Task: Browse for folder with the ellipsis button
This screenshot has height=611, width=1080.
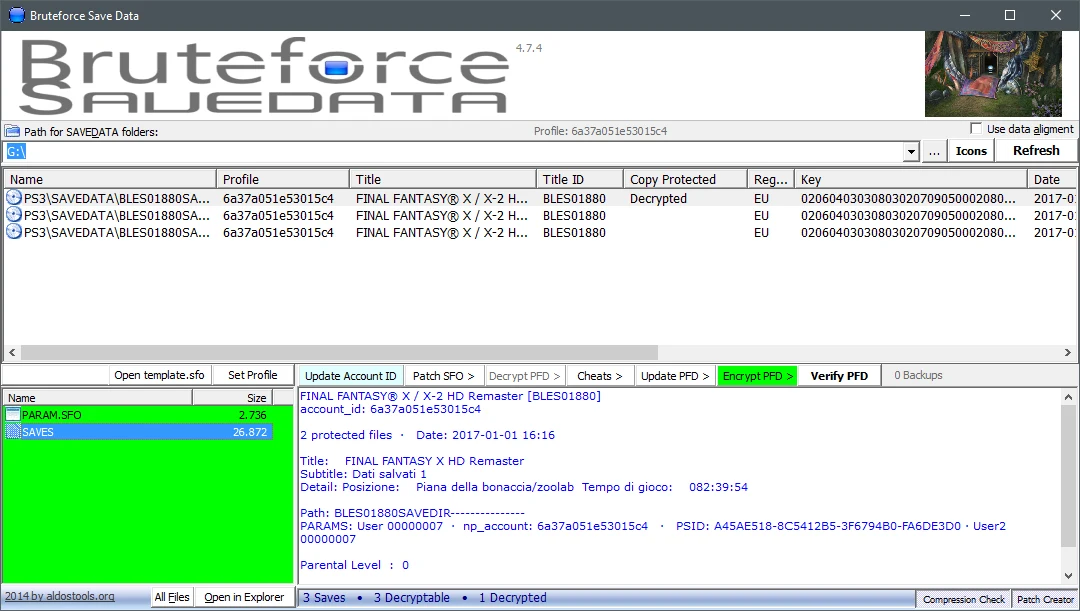Action: pyautogui.click(x=934, y=152)
